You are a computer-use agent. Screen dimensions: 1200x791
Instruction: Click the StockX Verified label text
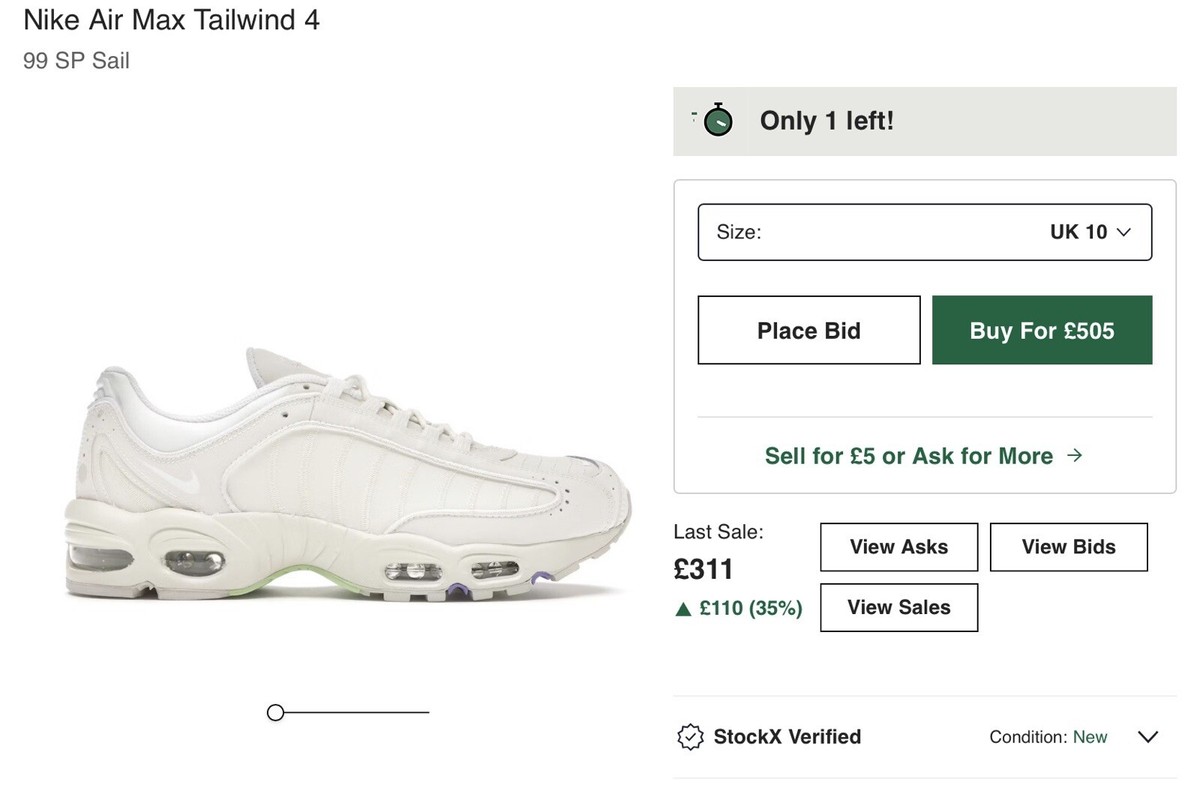pyautogui.click(x=787, y=737)
